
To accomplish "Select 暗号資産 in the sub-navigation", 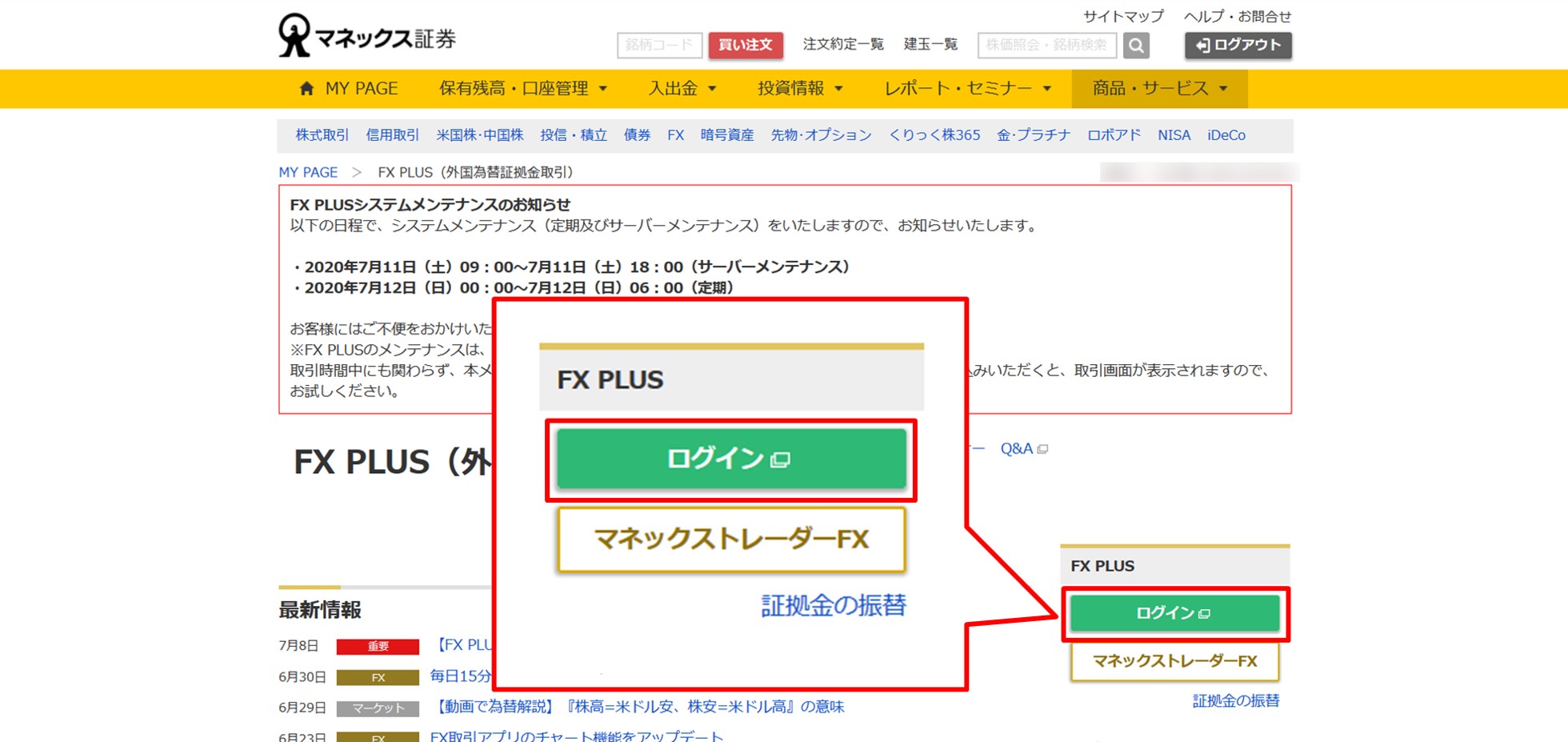I will pos(727,135).
